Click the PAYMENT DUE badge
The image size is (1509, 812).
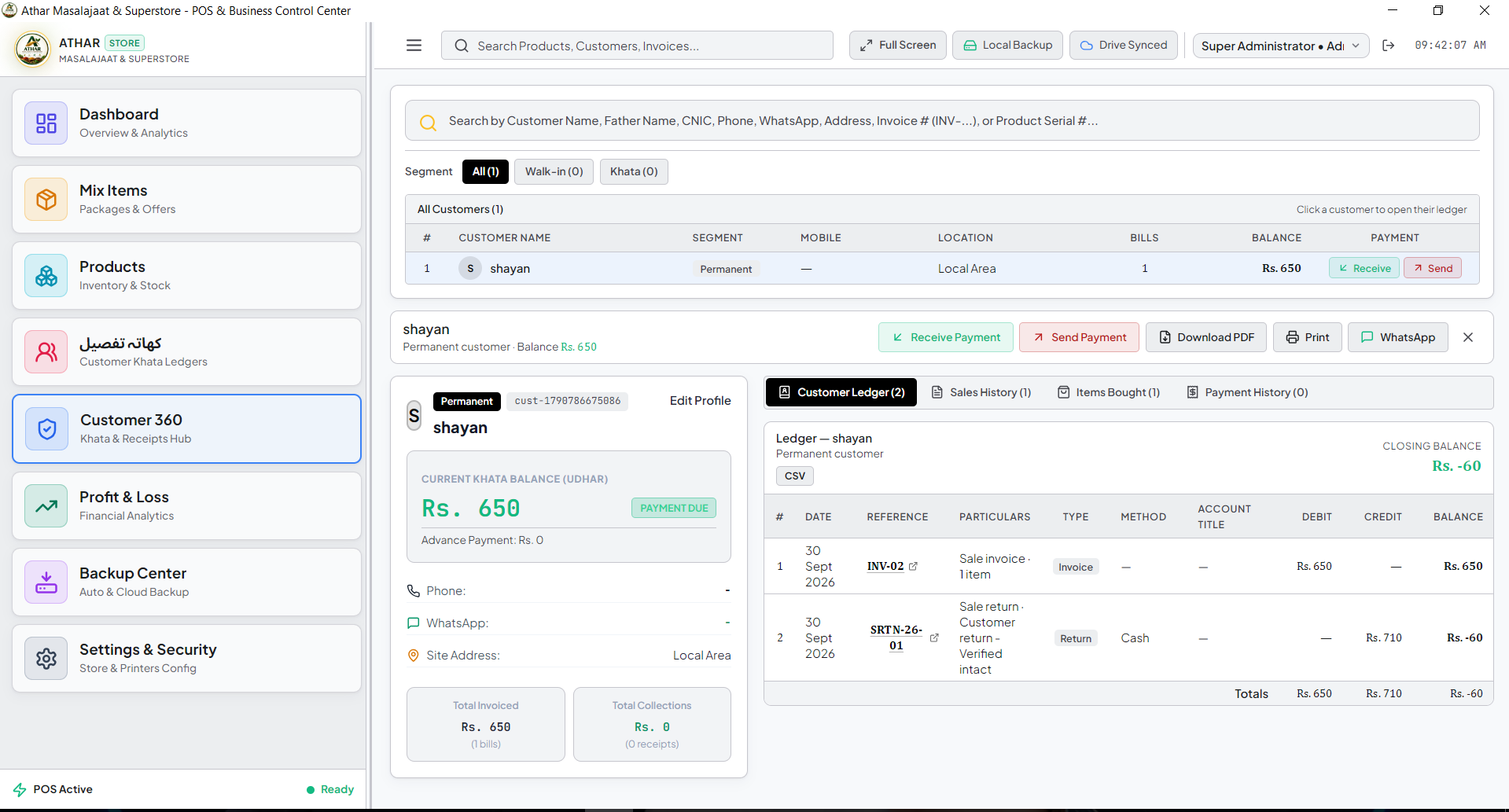[x=674, y=508]
